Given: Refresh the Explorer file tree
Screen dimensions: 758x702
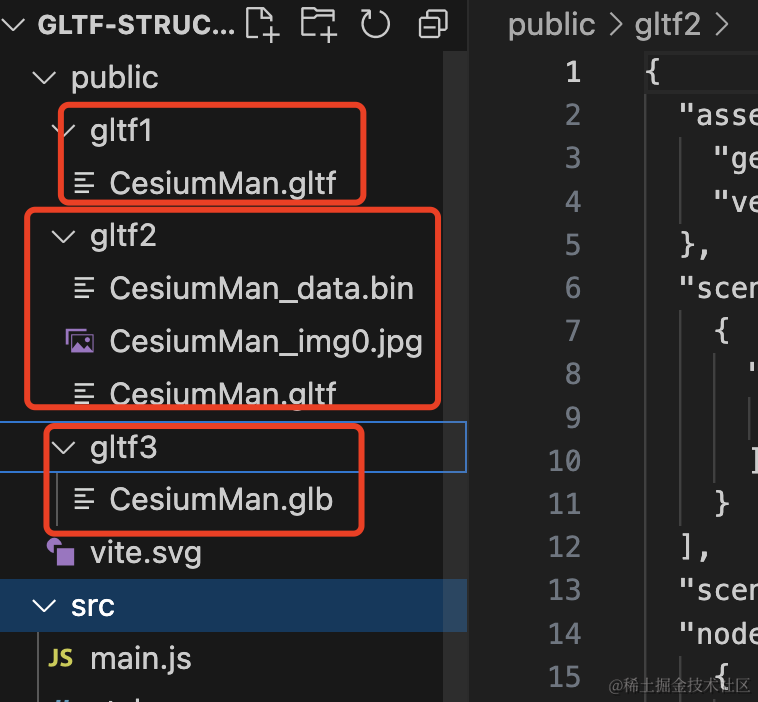Looking at the screenshot, I should 375,24.
